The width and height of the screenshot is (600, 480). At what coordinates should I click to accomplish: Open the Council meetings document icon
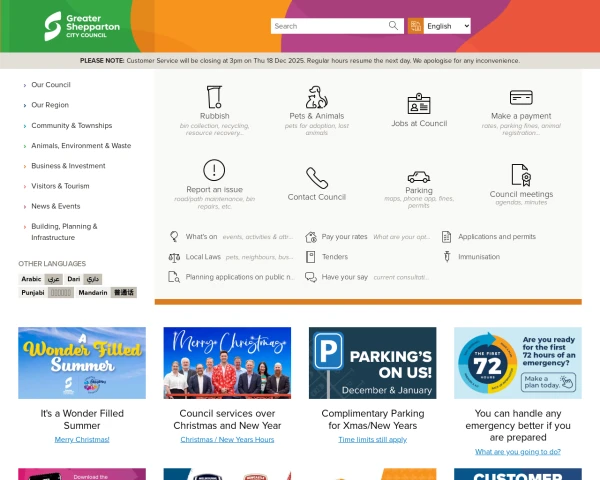521,175
